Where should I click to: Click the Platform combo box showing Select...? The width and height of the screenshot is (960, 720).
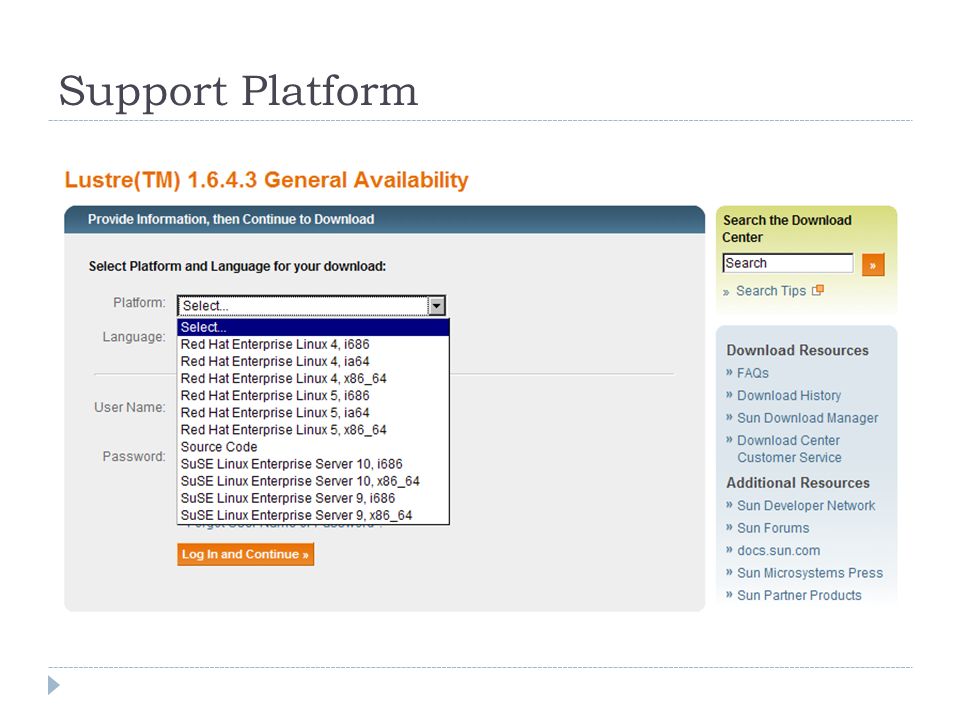click(x=312, y=306)
